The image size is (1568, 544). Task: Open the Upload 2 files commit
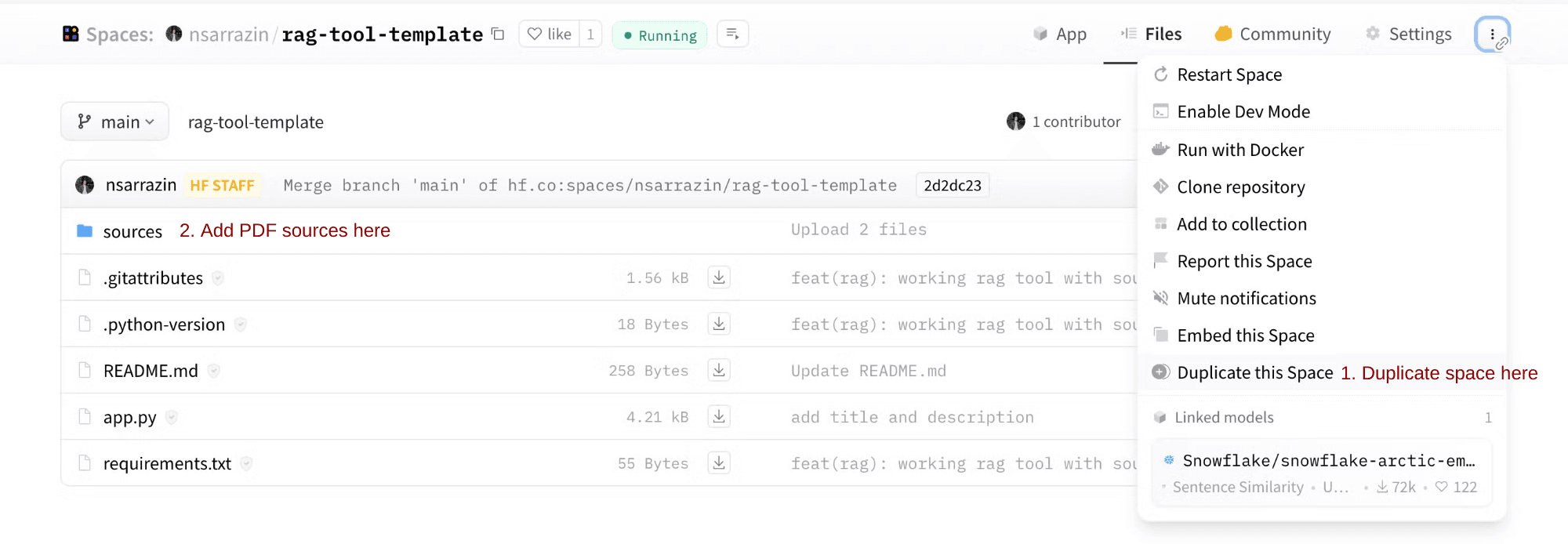858,229
